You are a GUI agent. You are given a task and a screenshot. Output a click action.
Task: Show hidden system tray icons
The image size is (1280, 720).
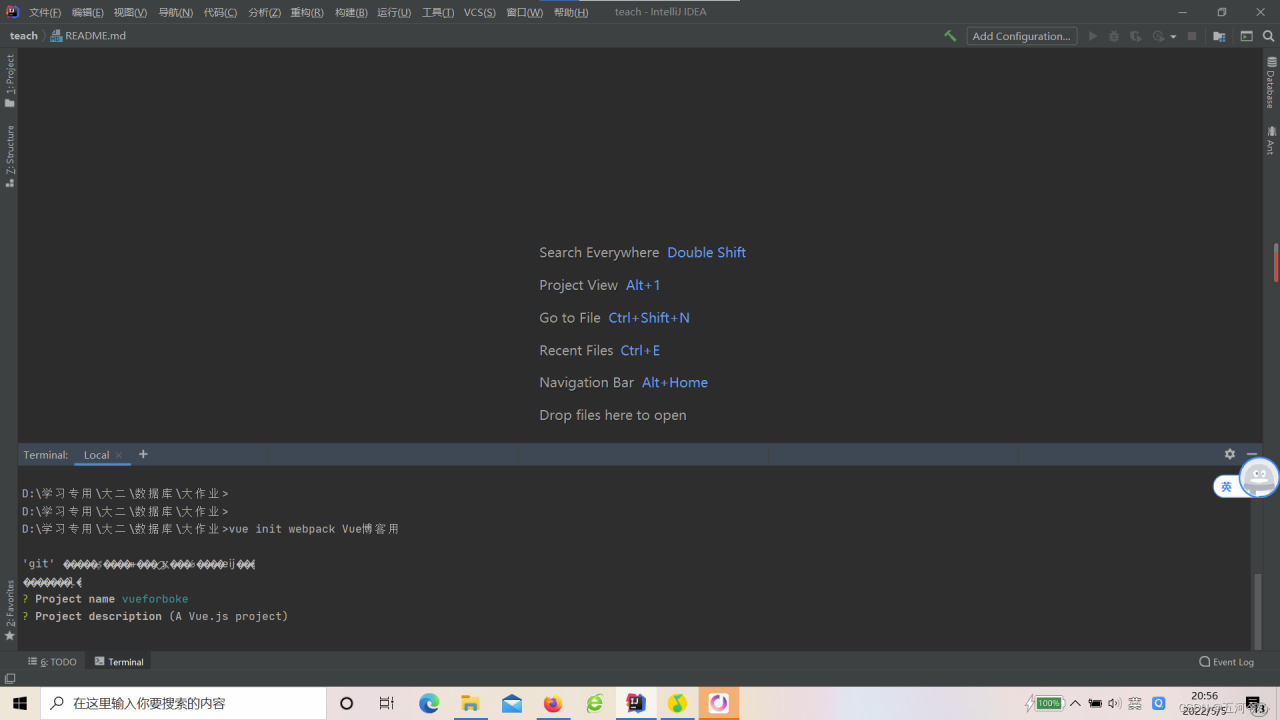pos(1075,703)
